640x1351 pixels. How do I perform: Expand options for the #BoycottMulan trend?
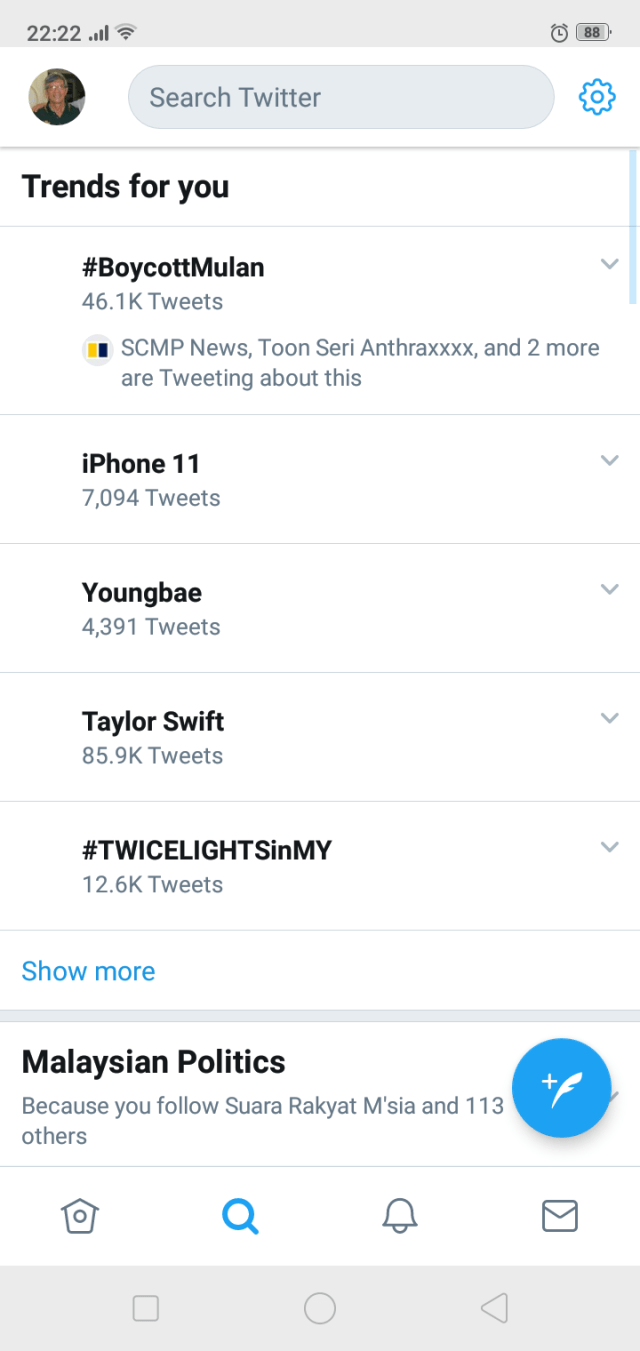point(610,264)
